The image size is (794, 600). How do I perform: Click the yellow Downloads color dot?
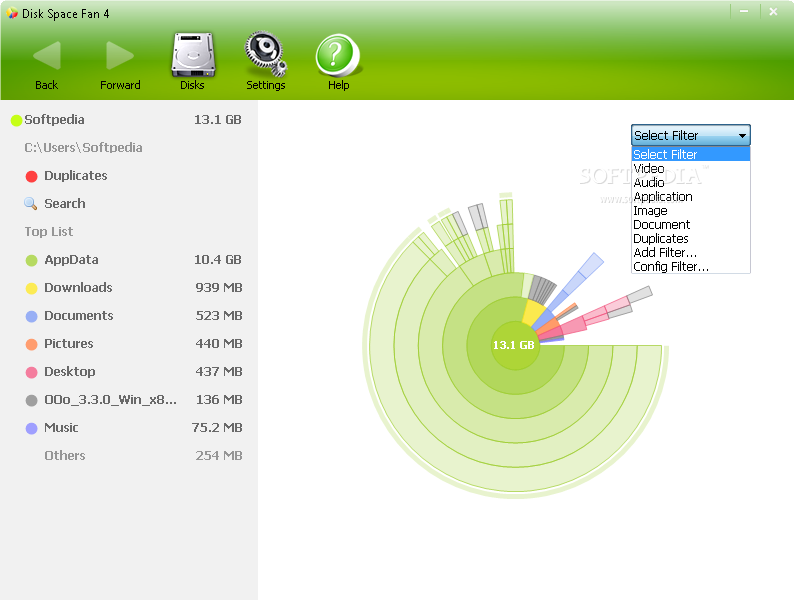click(31, 288)
